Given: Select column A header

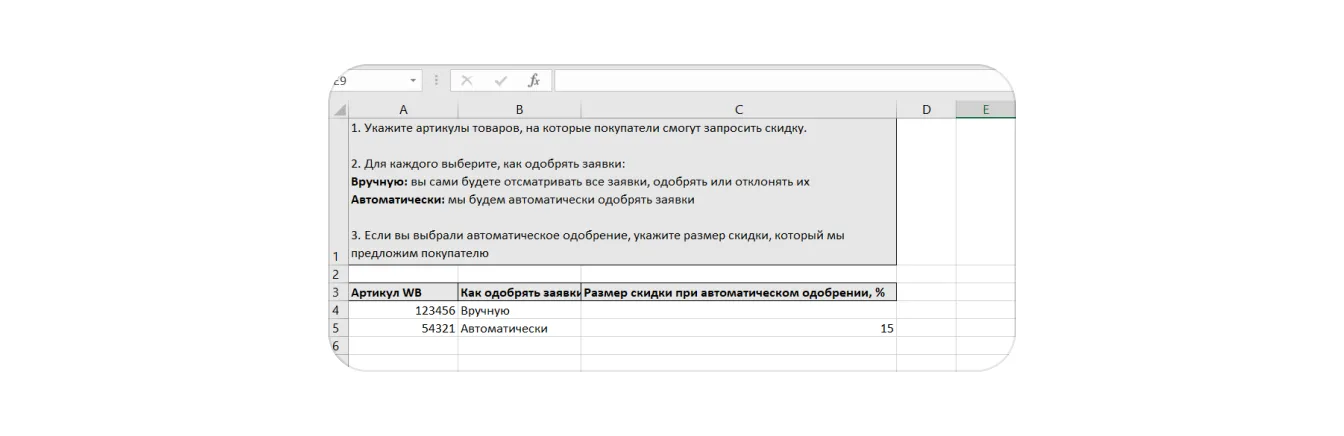Looking at the screenshot, I should (403, 110).
